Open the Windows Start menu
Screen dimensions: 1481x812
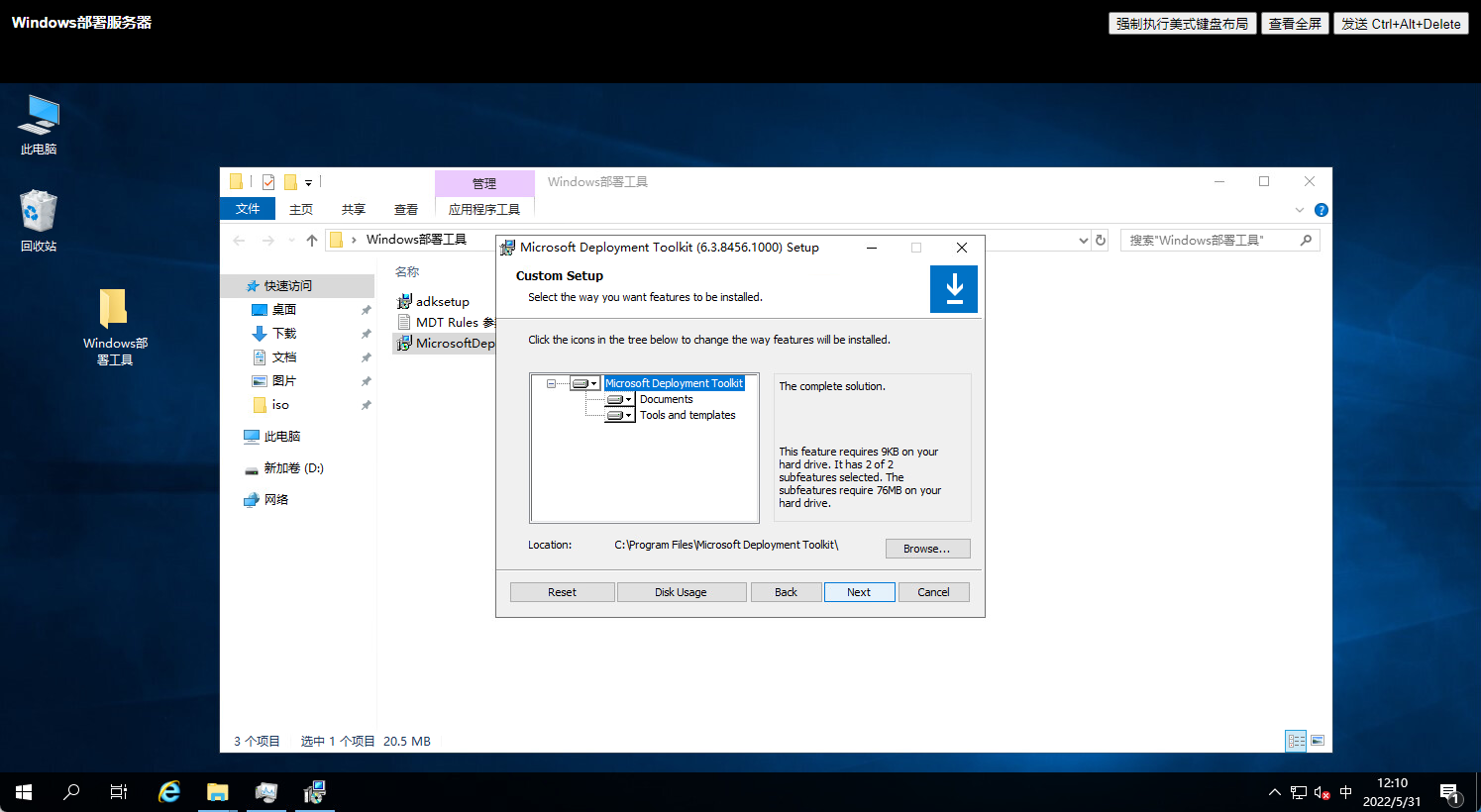[x=24, y=792]
